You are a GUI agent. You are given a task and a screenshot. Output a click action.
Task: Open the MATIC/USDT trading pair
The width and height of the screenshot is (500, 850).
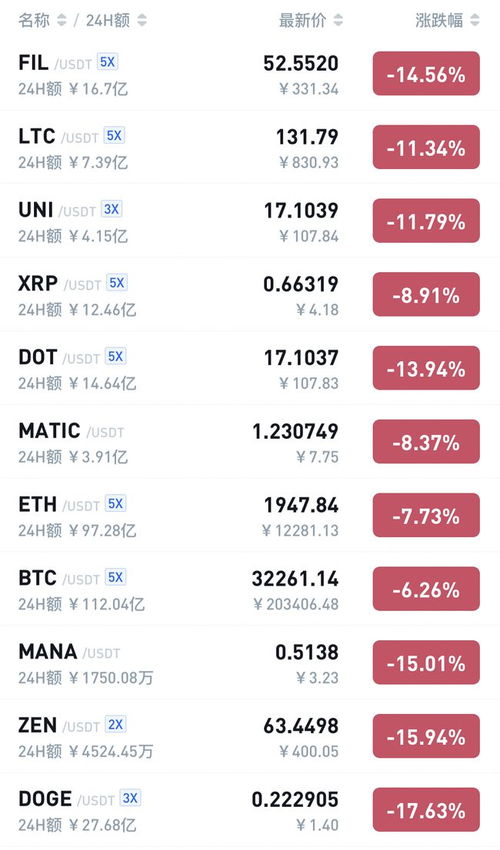(250, 441)
